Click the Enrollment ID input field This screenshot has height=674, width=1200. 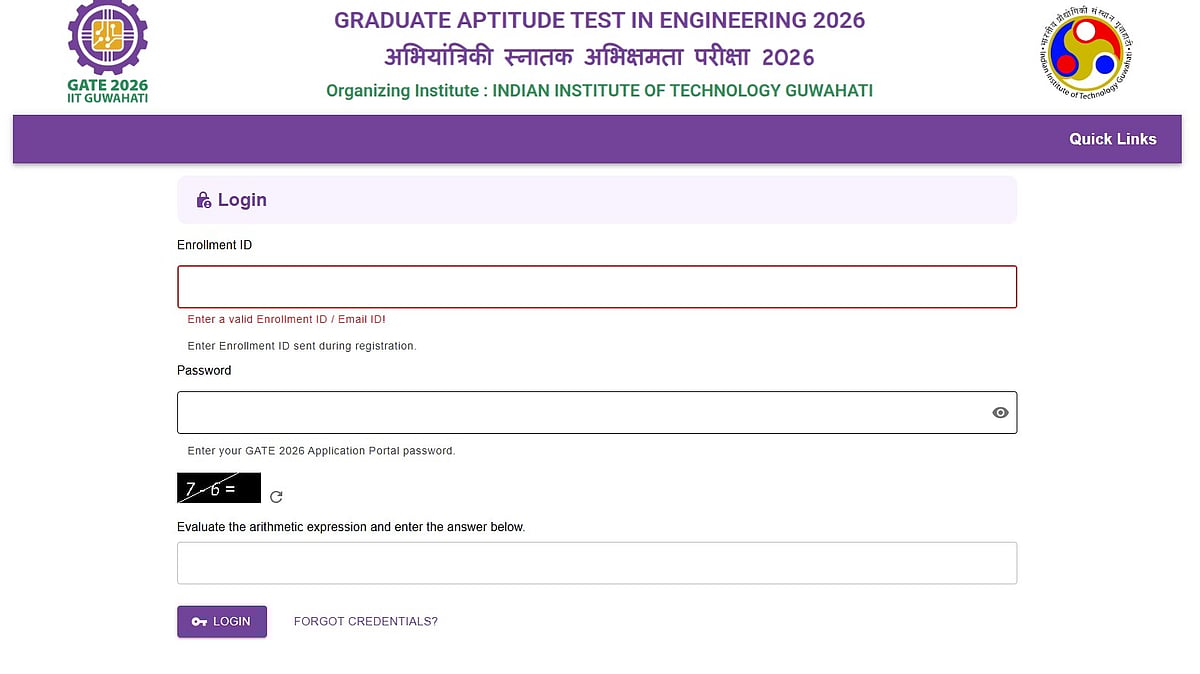click(x=597, y=287)
